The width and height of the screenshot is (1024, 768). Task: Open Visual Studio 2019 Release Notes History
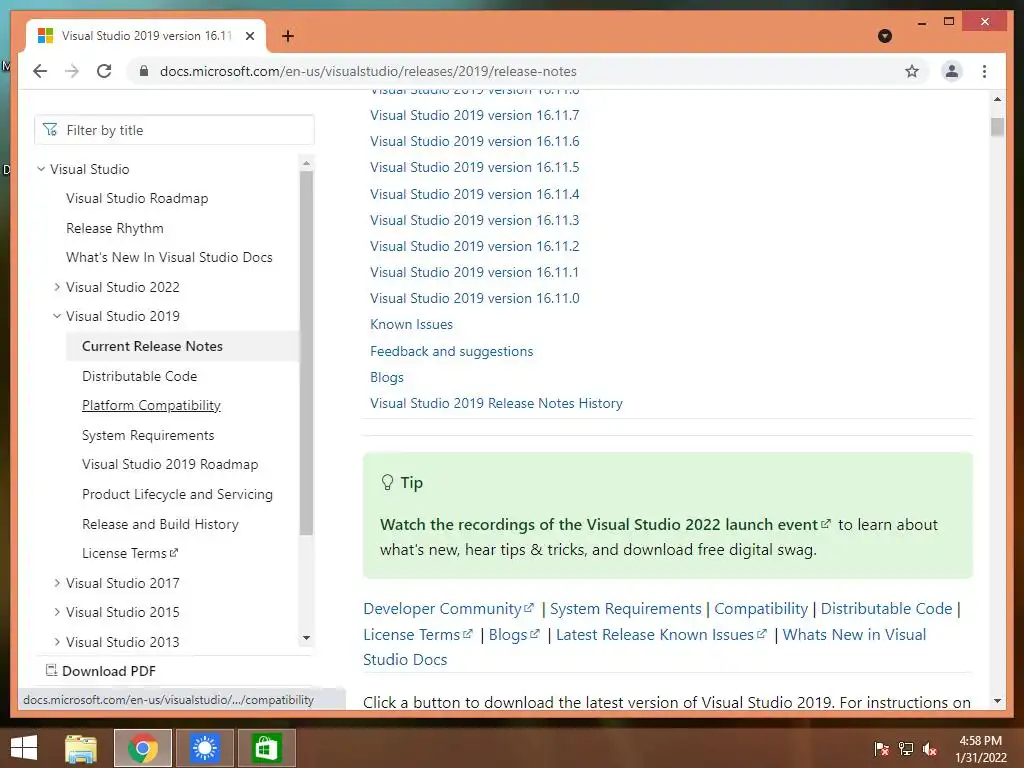(496, 404)
